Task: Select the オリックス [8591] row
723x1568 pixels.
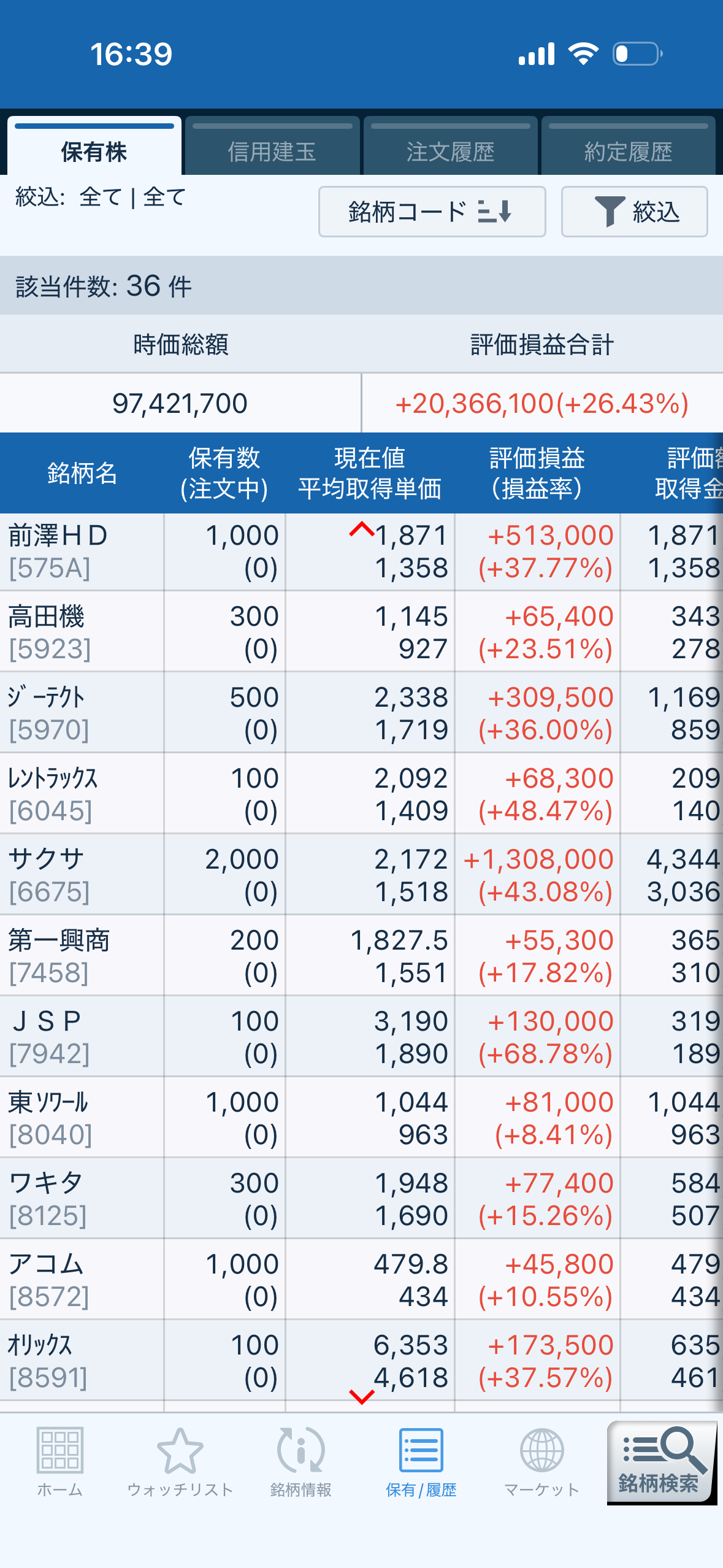Action: (x=361, y=1361)
